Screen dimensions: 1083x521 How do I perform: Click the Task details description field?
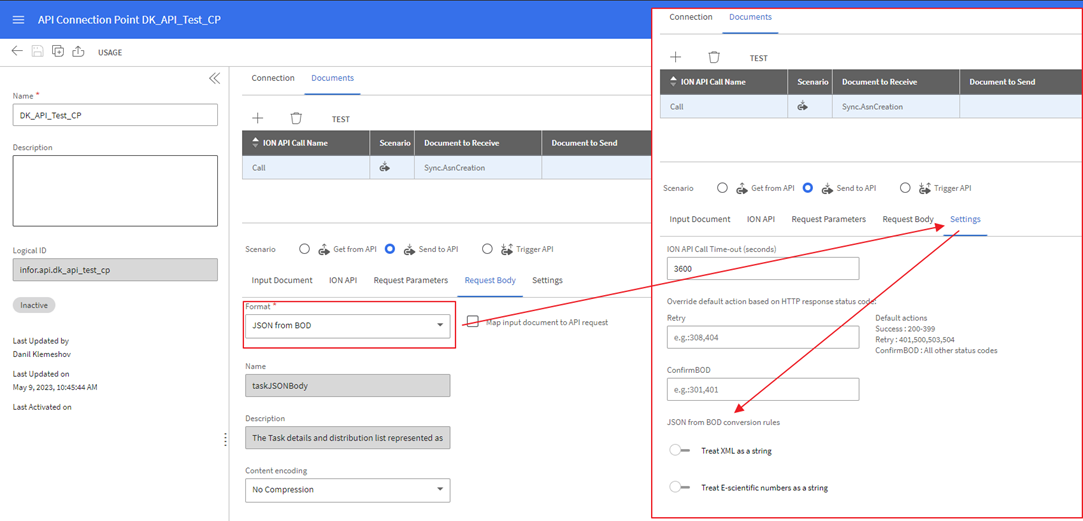coord(347,437)
